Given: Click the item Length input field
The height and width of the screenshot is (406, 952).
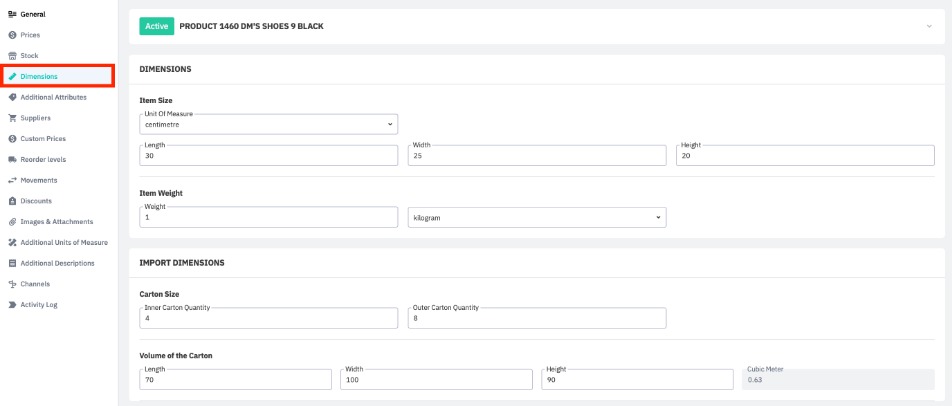Looking at the screenshot, I should (269, 156).
